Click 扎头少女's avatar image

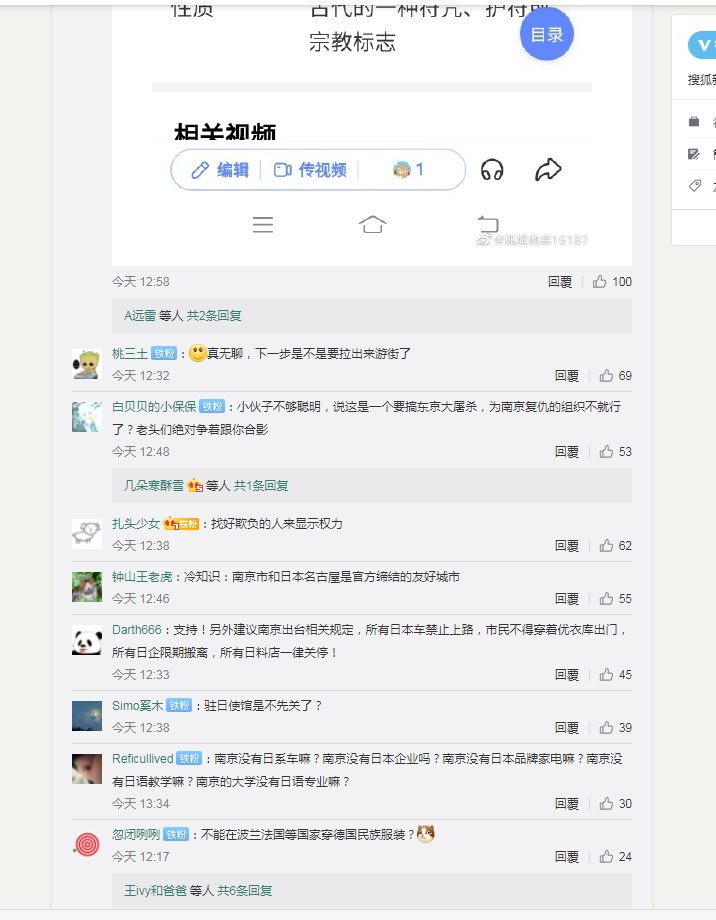pyautogui.click(x=87, y=534)
